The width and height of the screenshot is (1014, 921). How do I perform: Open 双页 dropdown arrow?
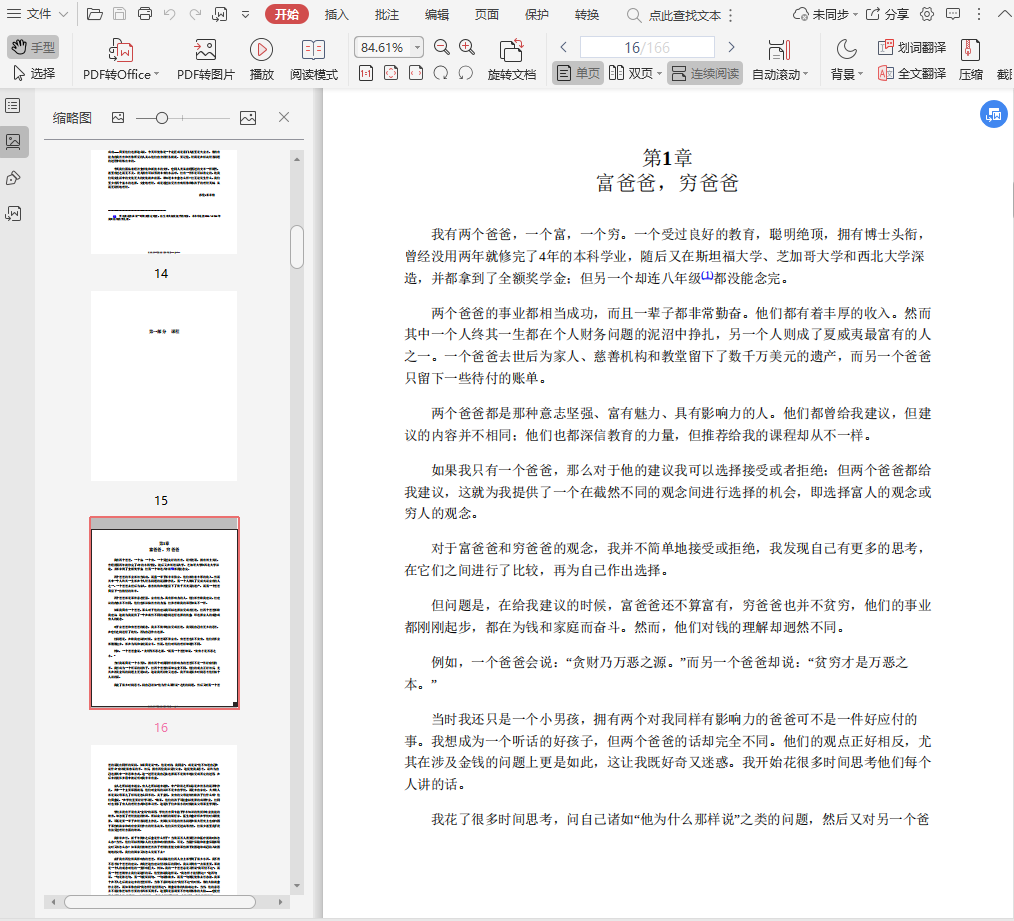tap(659, 74)
